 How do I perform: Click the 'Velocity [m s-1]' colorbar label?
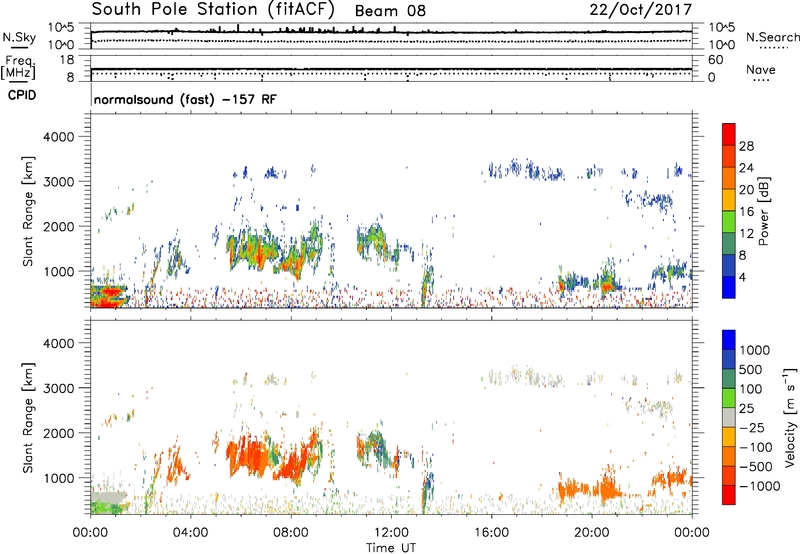(x=791, y=417)
